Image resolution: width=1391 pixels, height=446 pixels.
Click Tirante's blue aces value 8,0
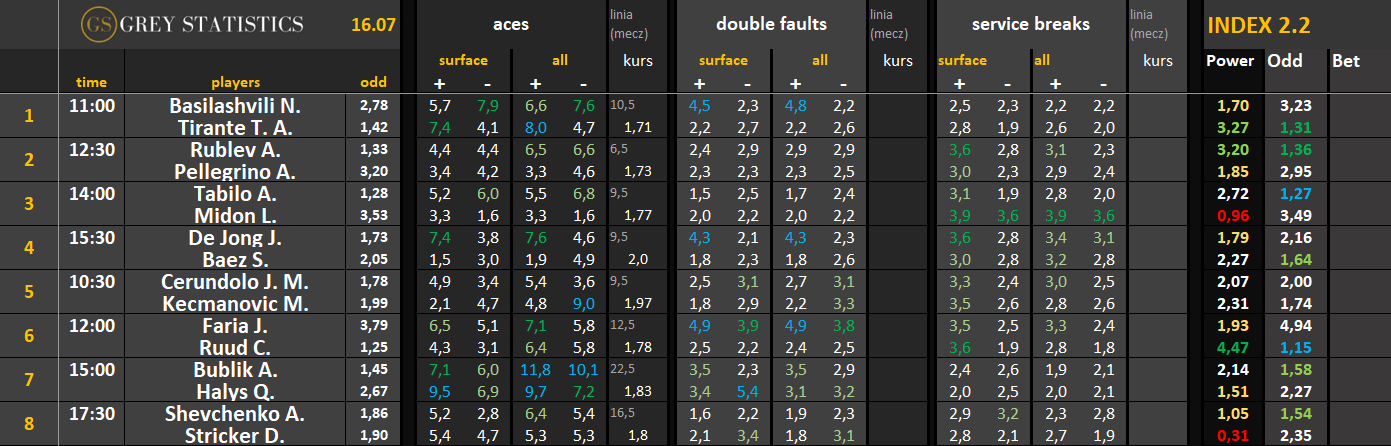(535, 127)
